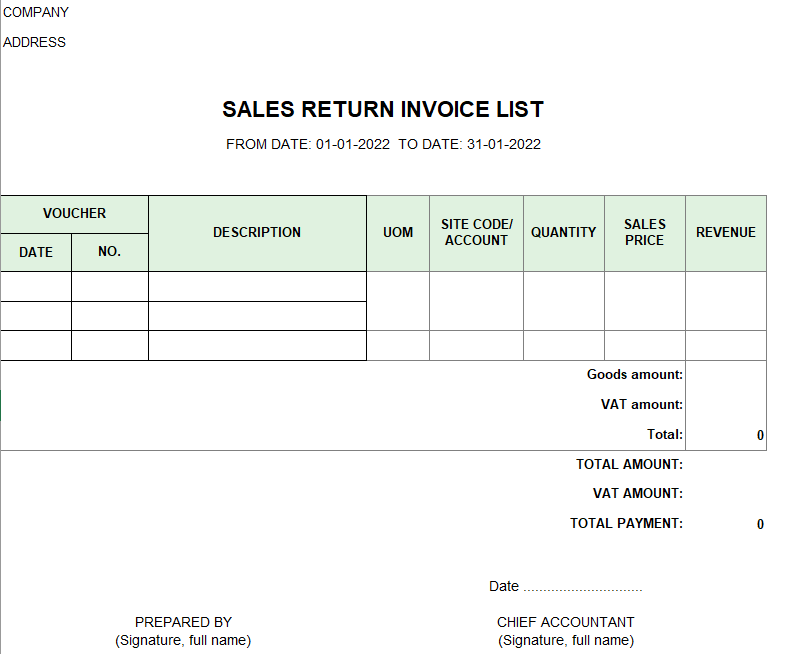Click the CHIEF ACCOUNTANT signature cell
Screen dimensions: 792x654
pyautogui.click(x=566, y=631)
